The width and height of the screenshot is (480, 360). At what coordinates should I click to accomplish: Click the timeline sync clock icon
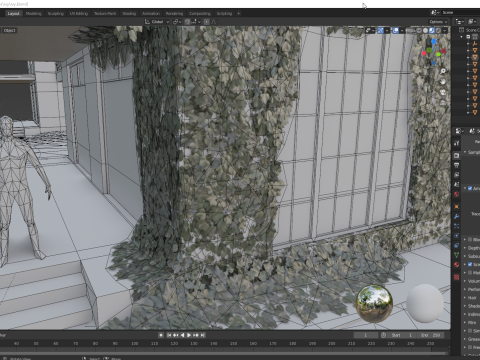pyautogui.click(x=383, y=335)
